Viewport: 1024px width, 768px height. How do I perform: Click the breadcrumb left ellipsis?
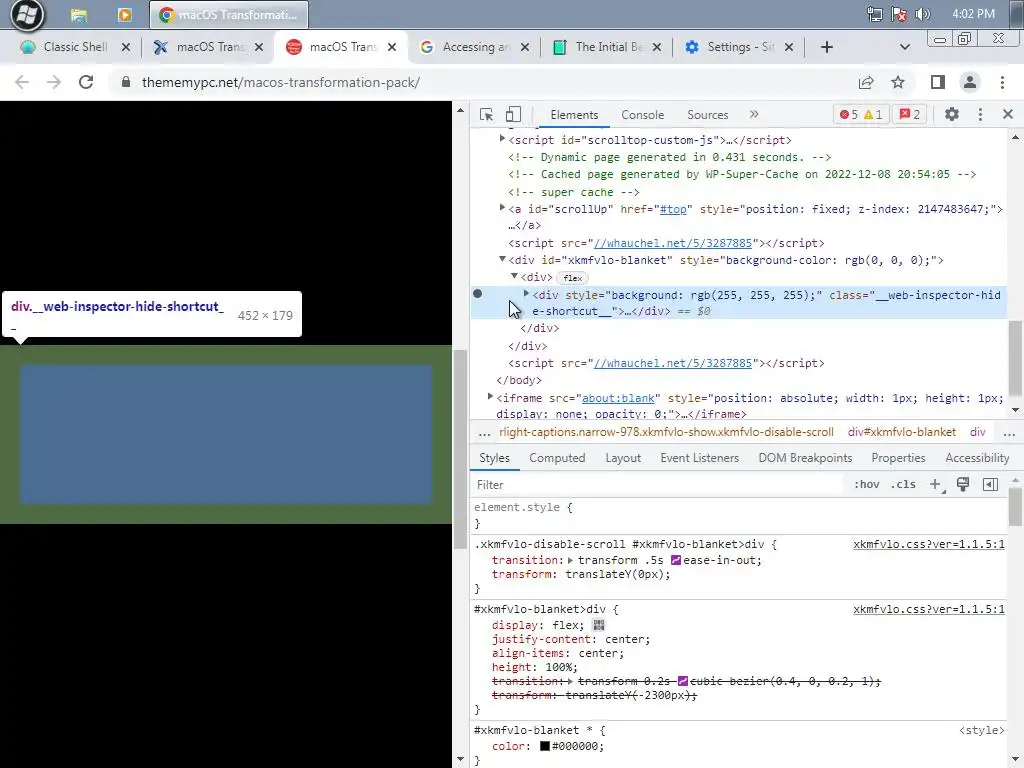point(484,432)
